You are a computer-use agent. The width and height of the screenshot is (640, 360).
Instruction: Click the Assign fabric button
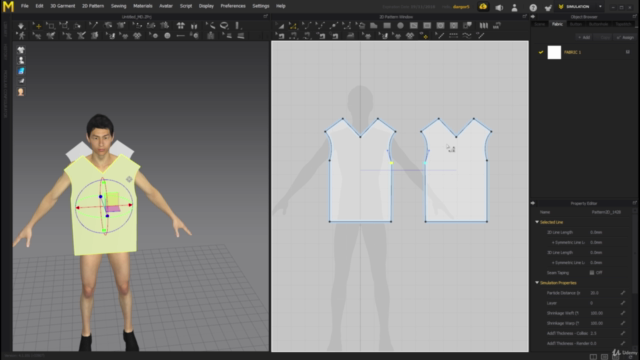click(625, 38)
